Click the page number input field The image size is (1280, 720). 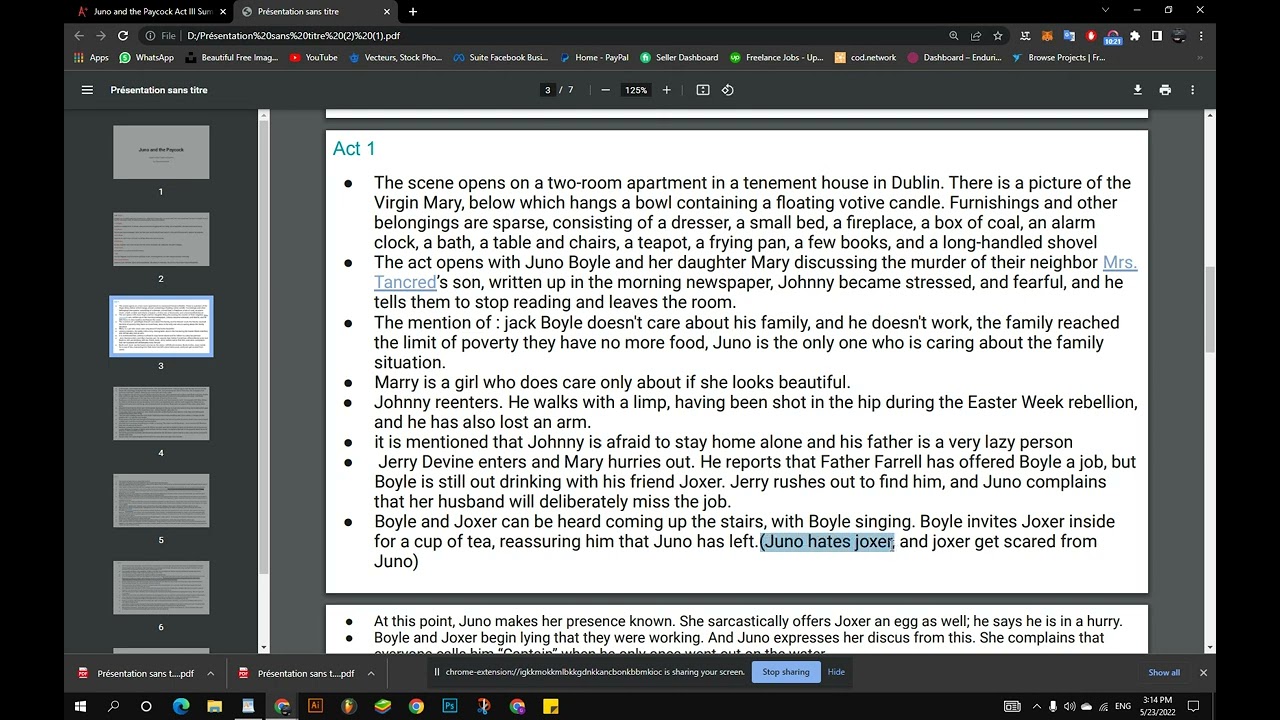click(x=547, y=90)
